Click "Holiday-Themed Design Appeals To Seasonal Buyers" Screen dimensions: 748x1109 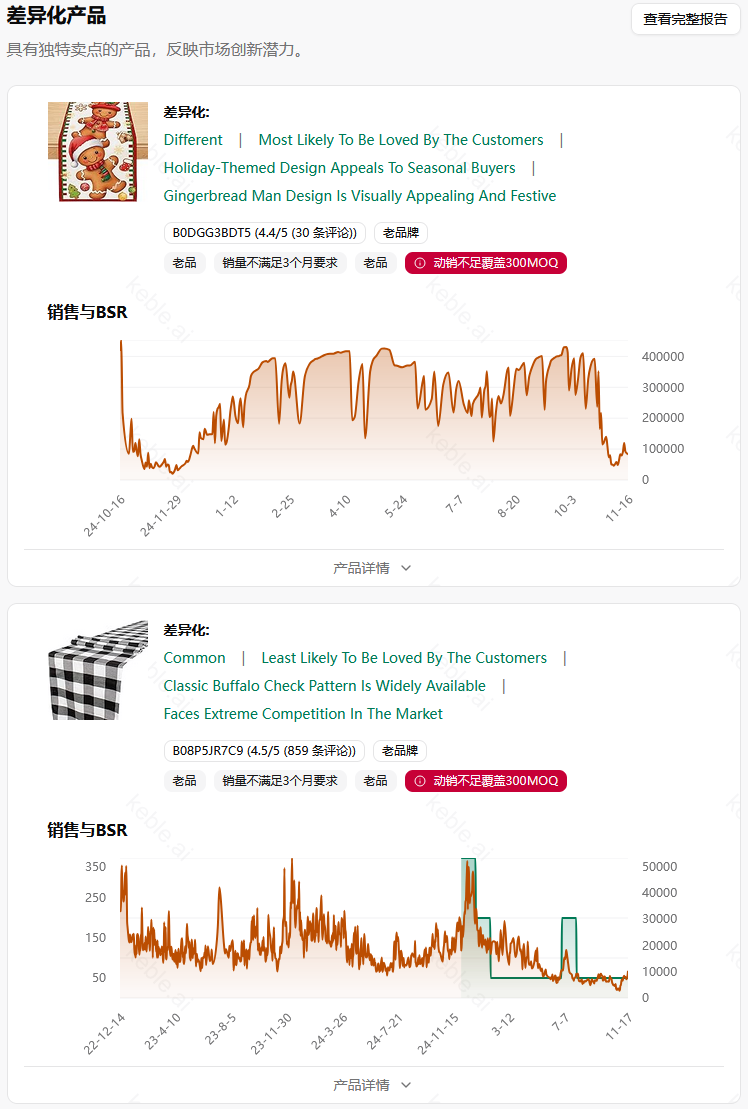(339, 168)
